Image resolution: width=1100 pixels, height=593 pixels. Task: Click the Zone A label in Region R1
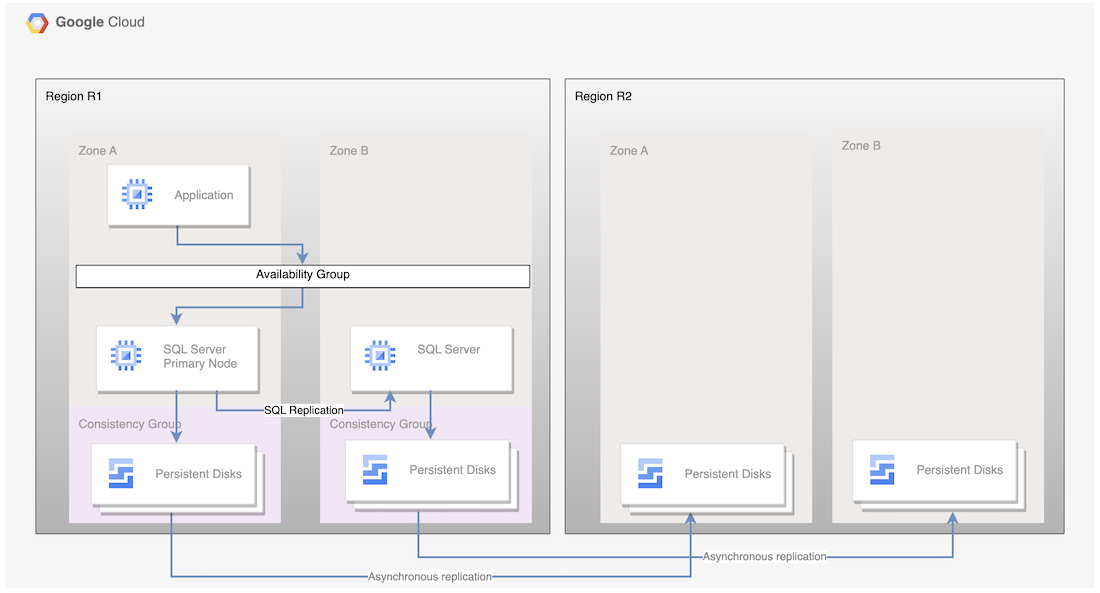97,150
